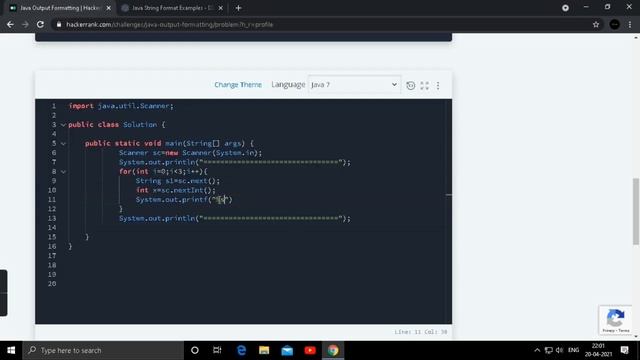Viewport: 640px width, 360px height.
Task: Open the clock showing 22:01
Action: pyautogui.click(x=598, y=350)
